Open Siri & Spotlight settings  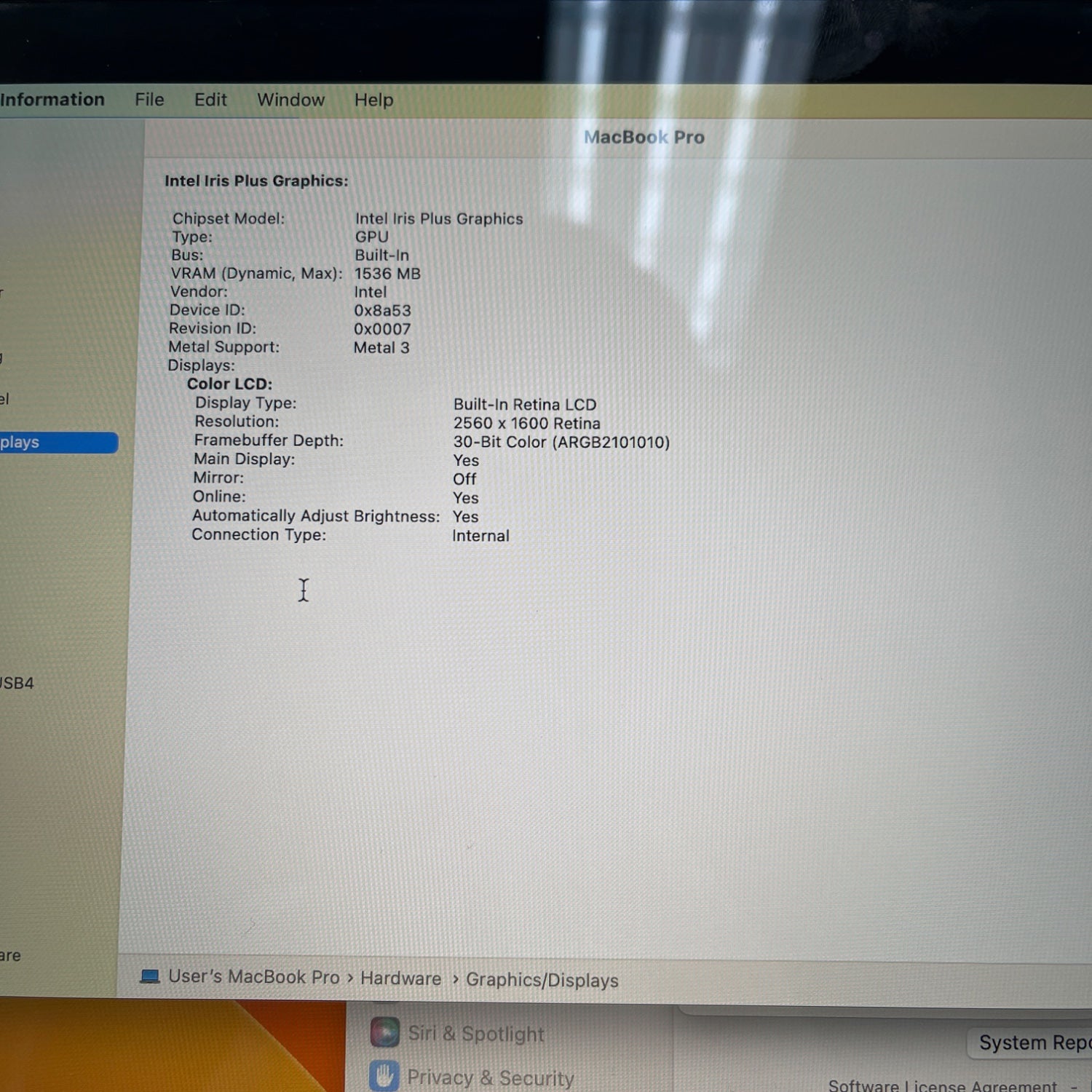pyautogui.click(x=476, y=1034)
